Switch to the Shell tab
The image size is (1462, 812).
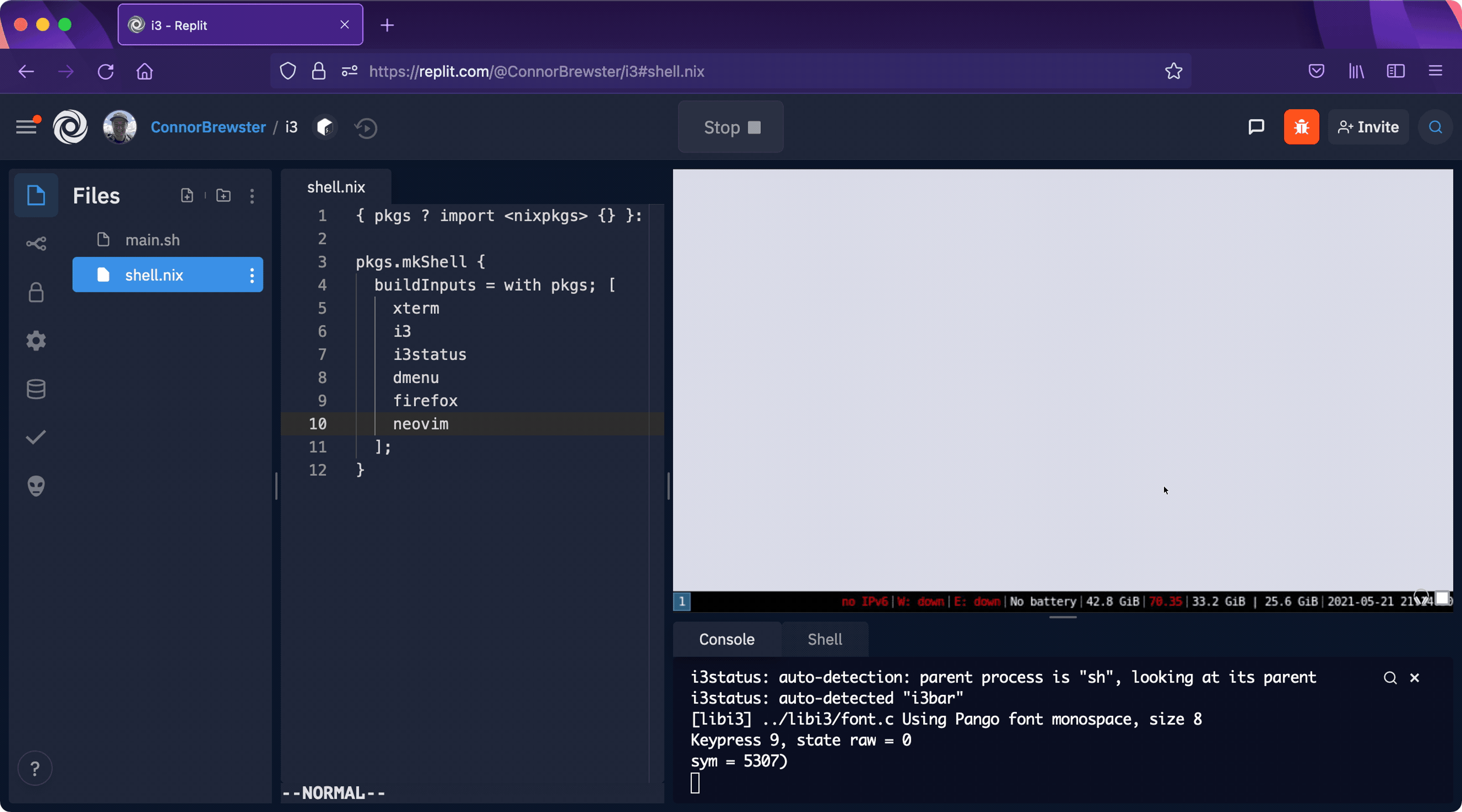[824, 640]
